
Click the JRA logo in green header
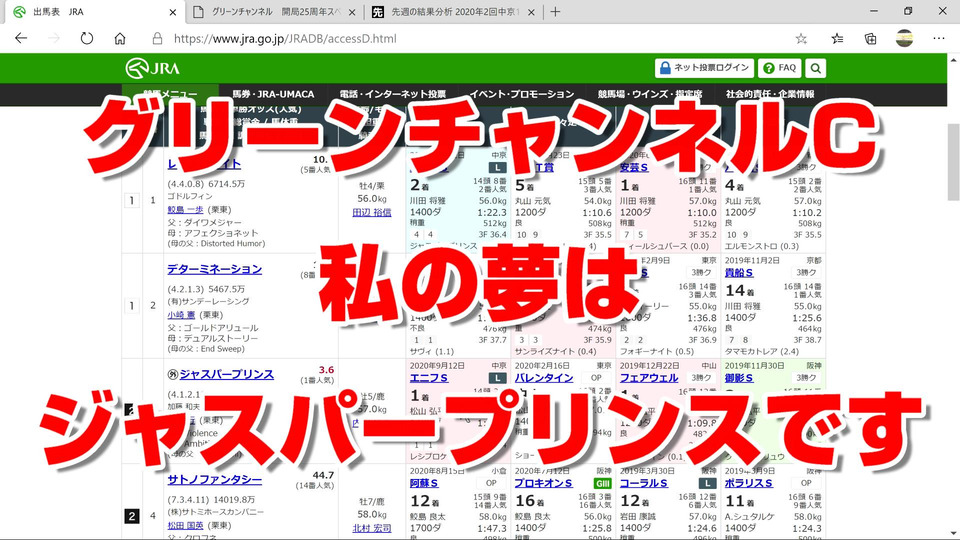pyautogui.click(x=152, y=68)
